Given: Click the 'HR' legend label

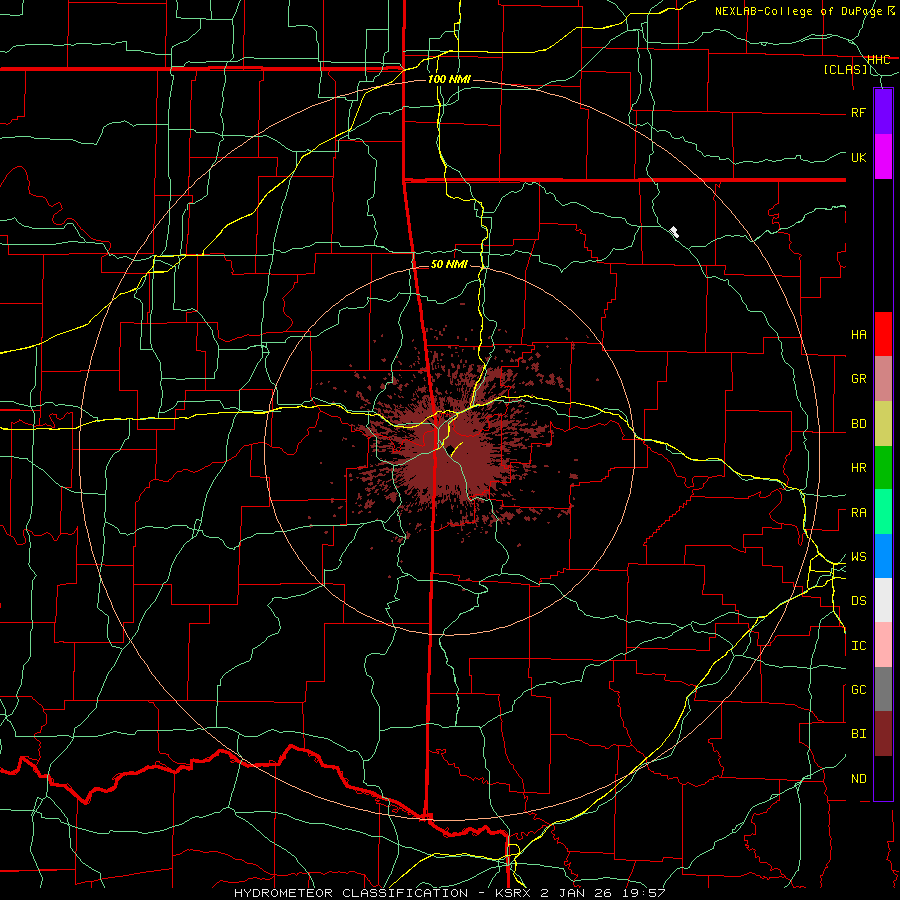Looking at the screenshot, I should [858, 468].
